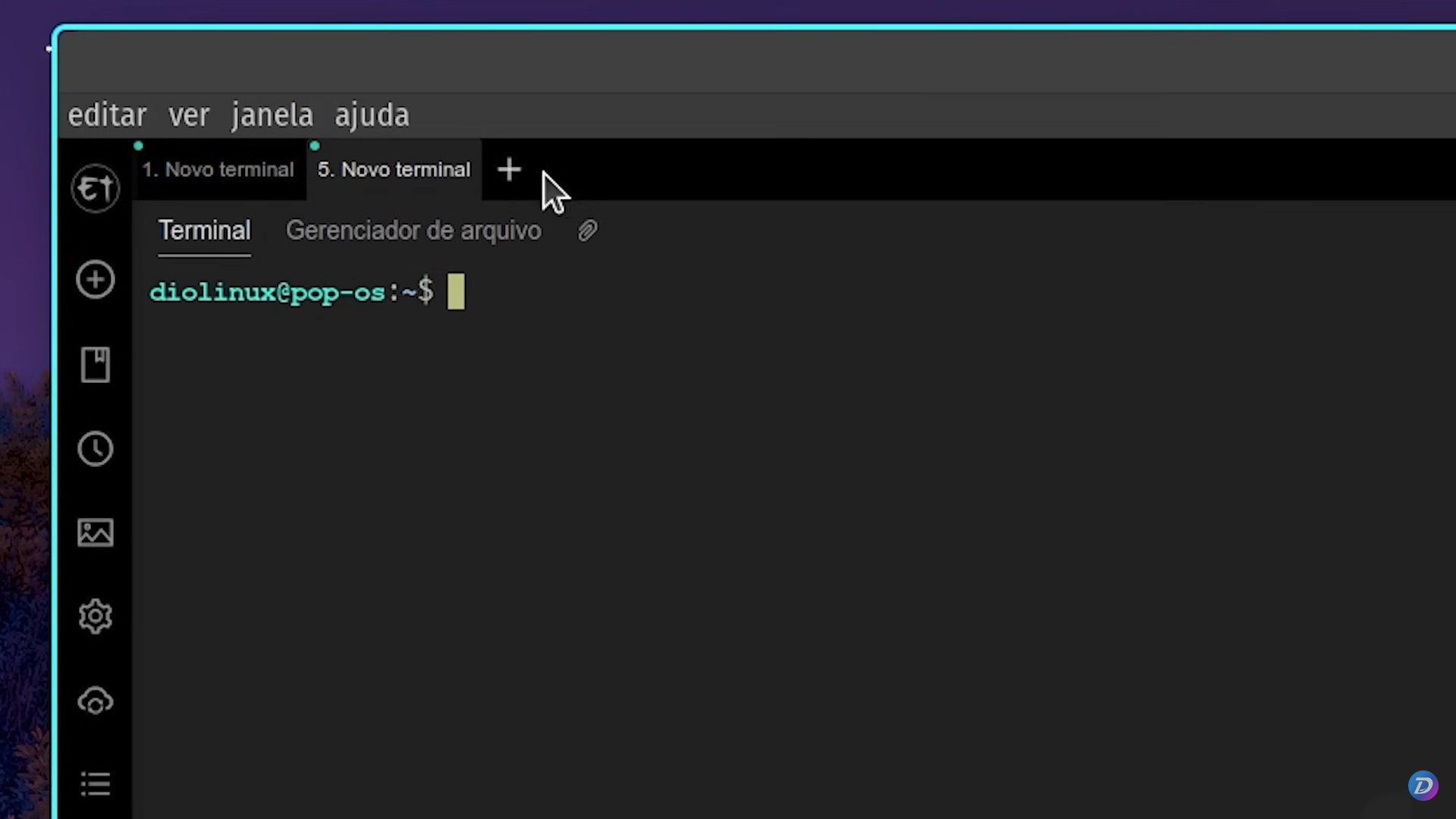
Task: Open the ver menu
Action: click(189, 115)
